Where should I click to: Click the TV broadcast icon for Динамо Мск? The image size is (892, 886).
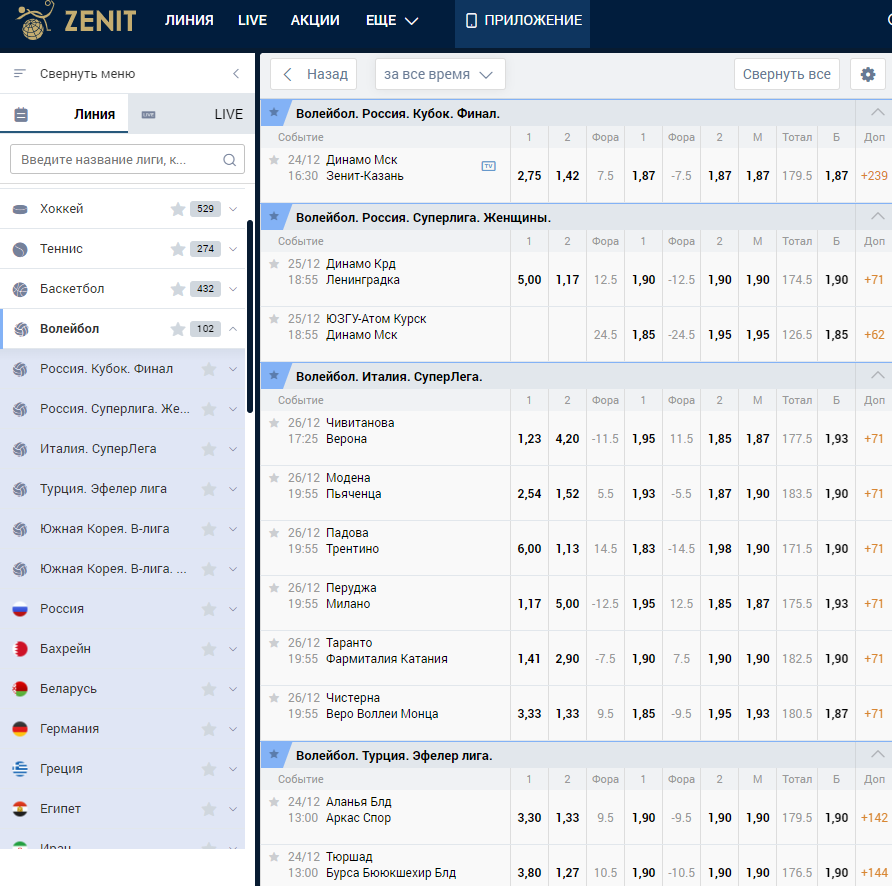[x=488, y=166]
